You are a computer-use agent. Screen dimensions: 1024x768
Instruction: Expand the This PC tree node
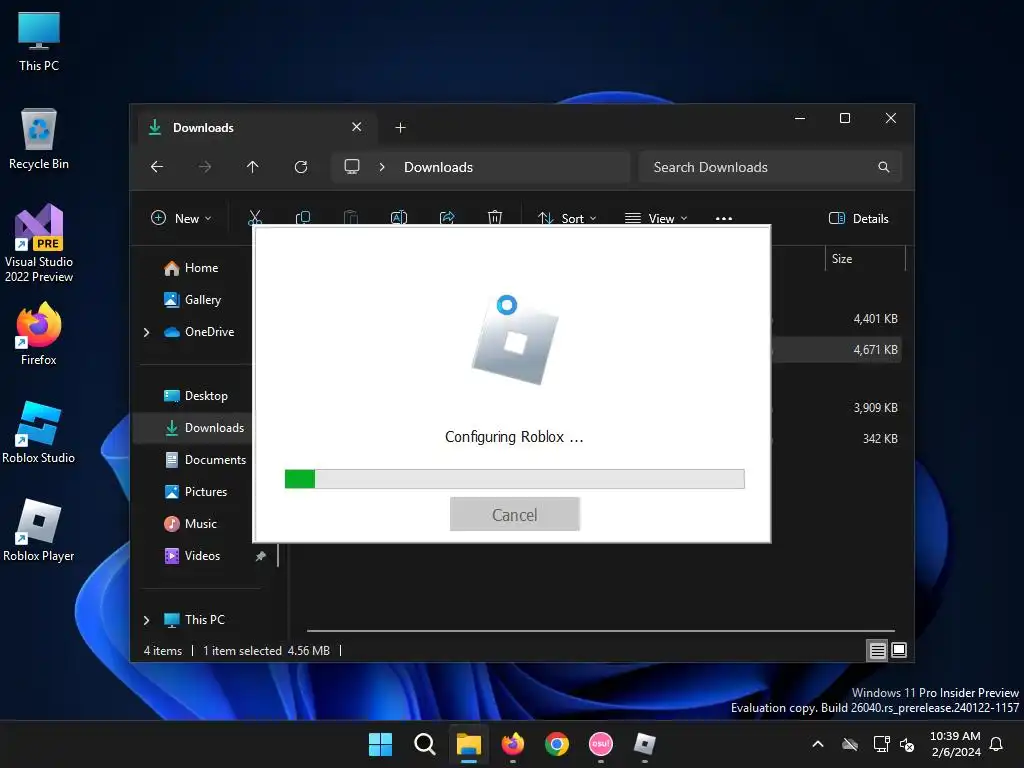point(146,620)
